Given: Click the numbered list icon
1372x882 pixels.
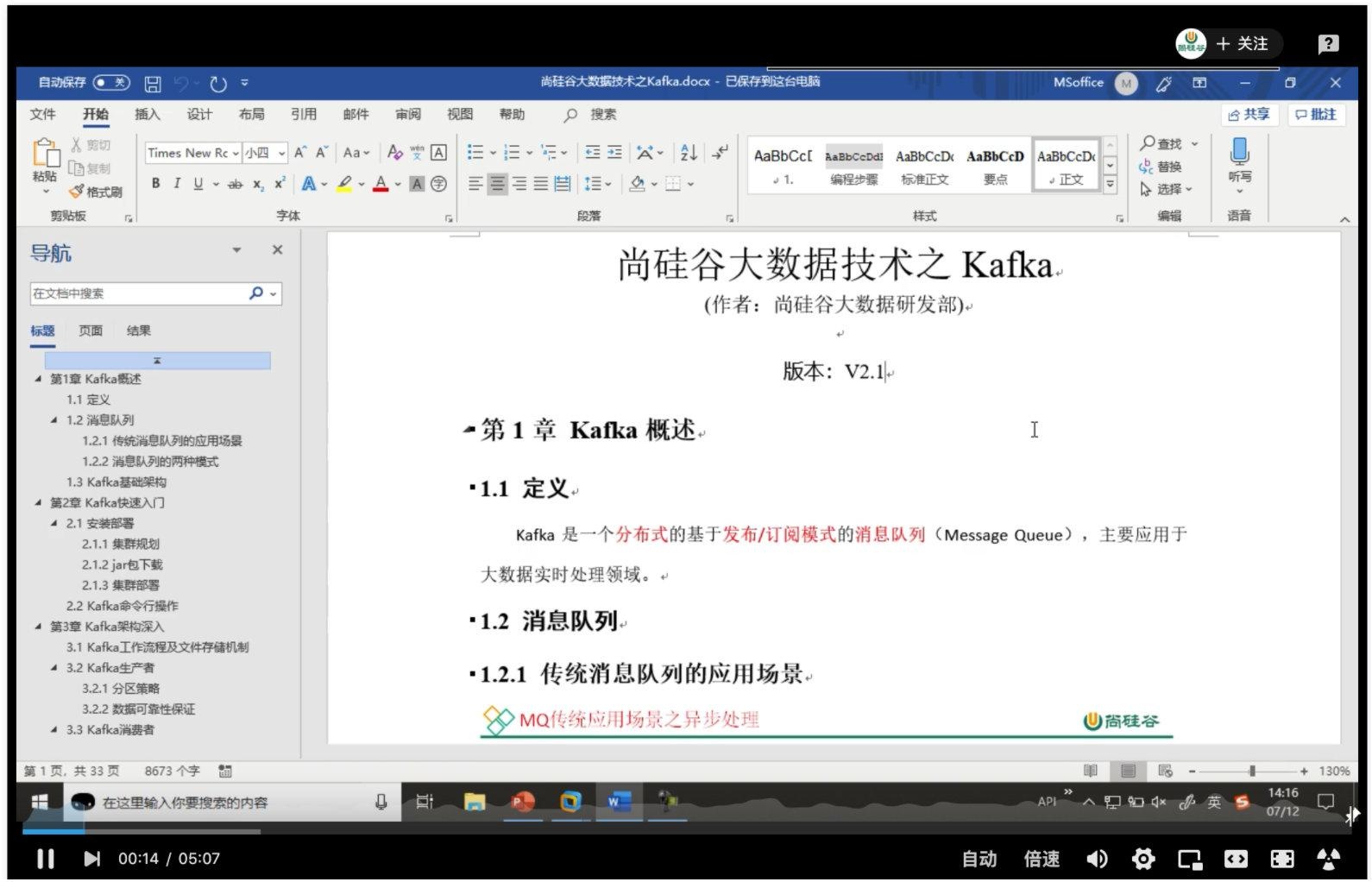Looking at the screenshot, I should tap(512, 153).
